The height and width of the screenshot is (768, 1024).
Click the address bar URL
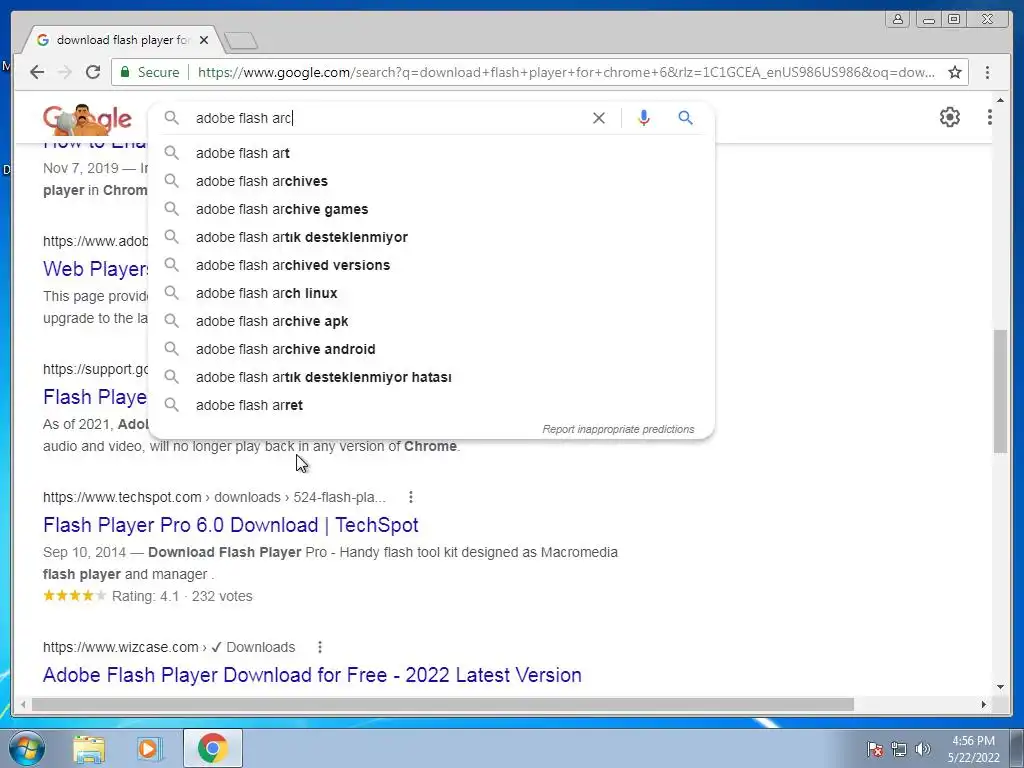click(x=566, y=72)
